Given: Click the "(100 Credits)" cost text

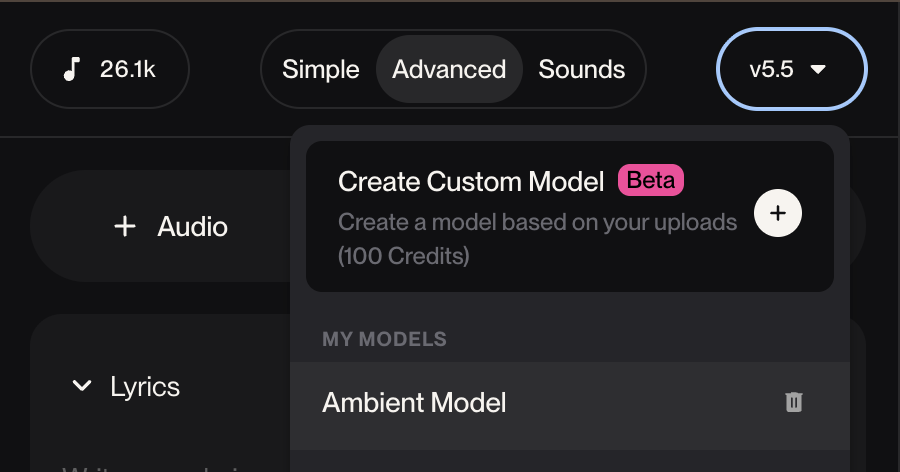Looking at the screenshot, I should [404, 256].
